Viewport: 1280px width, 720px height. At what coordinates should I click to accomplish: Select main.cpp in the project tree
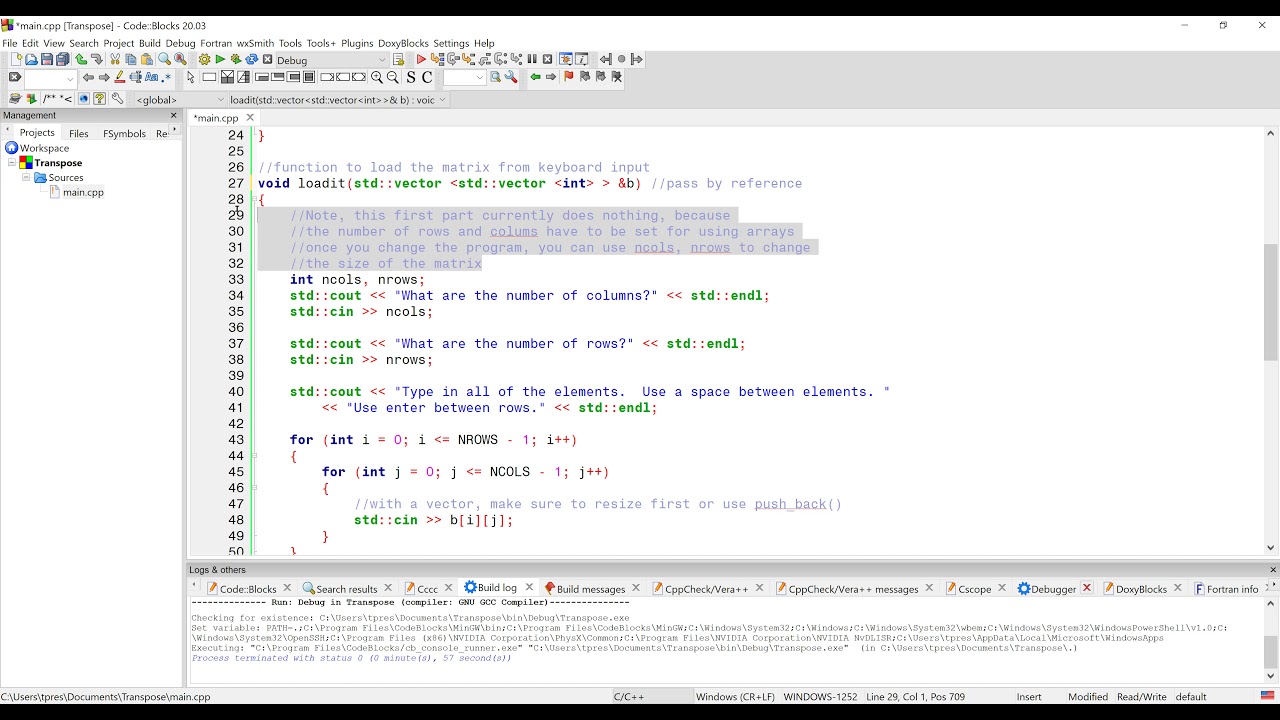82,193
